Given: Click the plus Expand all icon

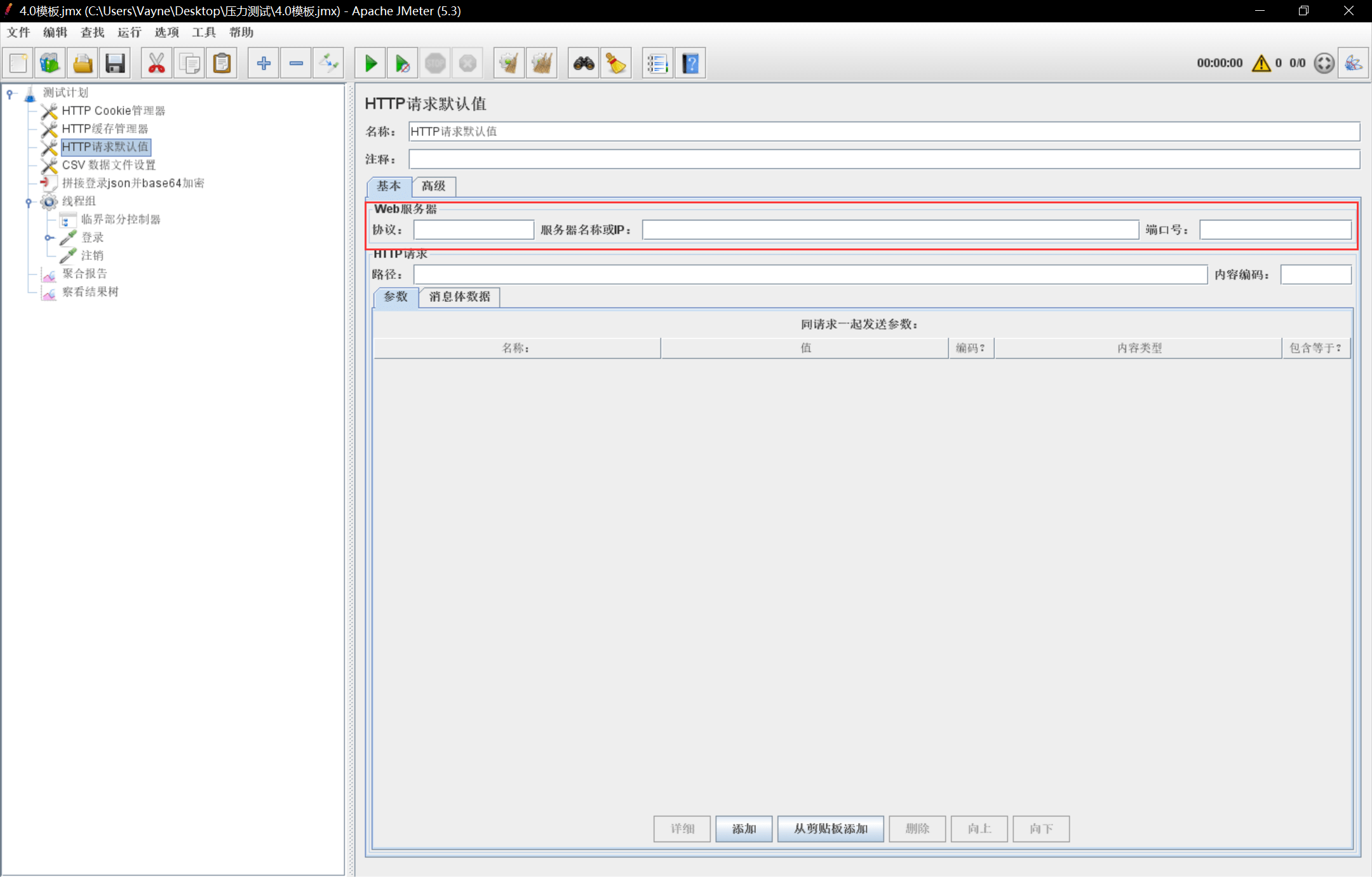Looking at the screenshot, I should (263, 63).
